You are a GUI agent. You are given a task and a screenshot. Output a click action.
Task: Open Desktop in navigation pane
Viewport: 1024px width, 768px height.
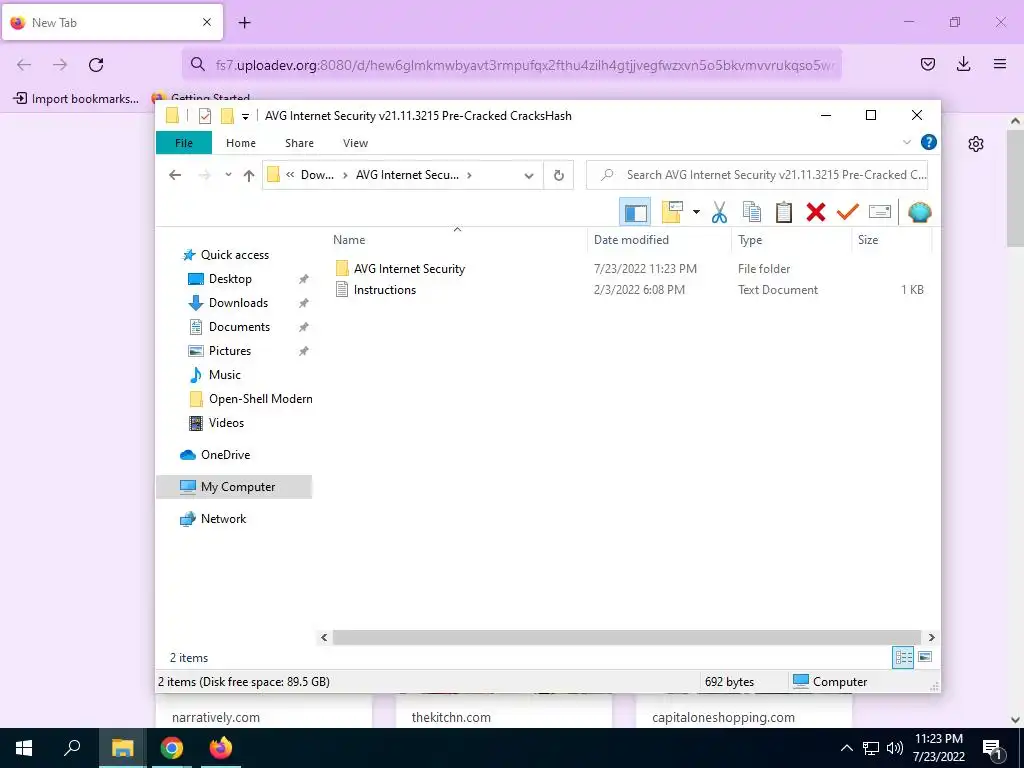pyautogui.click(x=230, y=279)
